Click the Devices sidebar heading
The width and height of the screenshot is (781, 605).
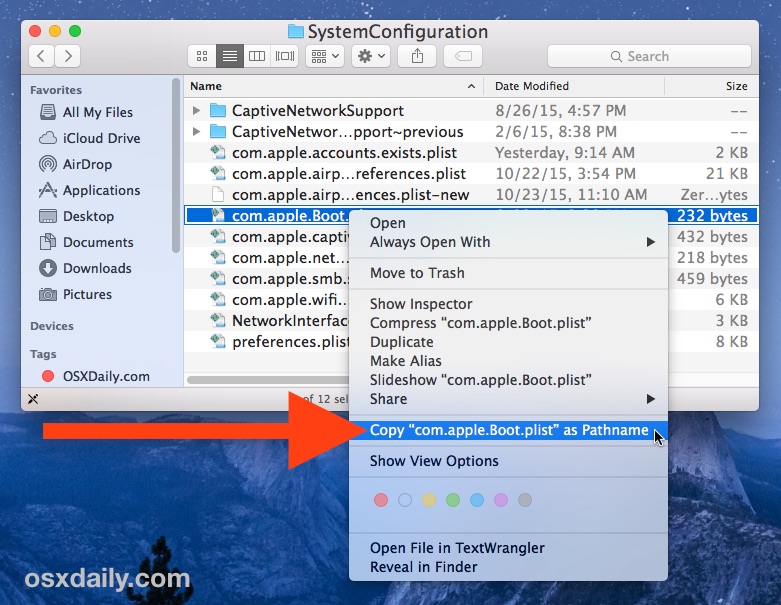point(52,326)
